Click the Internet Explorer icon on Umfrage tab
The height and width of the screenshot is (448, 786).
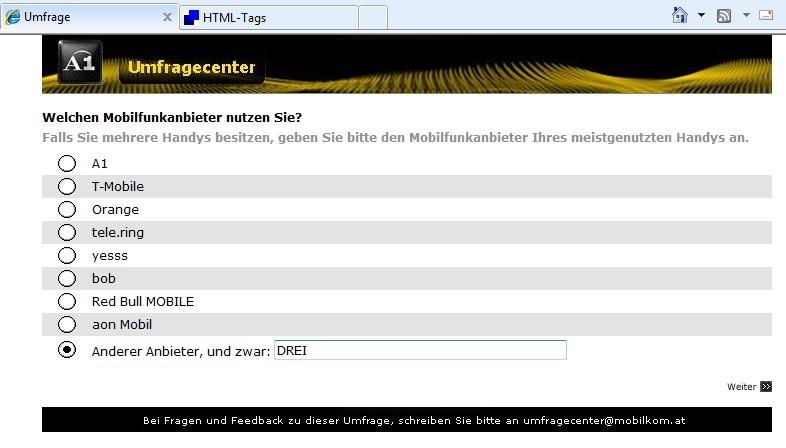click(13, 17)
